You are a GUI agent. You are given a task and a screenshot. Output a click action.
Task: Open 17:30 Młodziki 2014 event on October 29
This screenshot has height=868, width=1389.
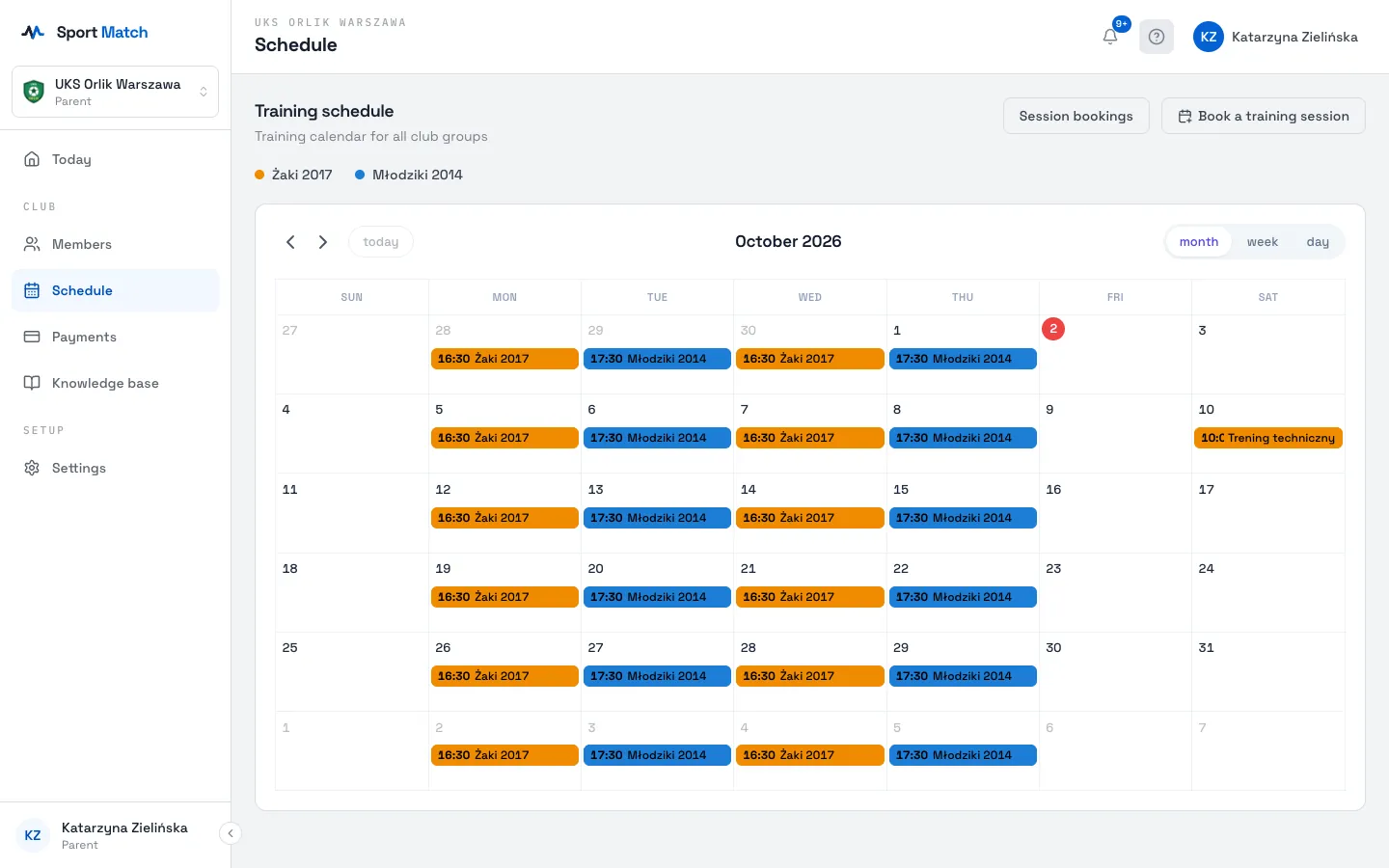pos(963,676)
